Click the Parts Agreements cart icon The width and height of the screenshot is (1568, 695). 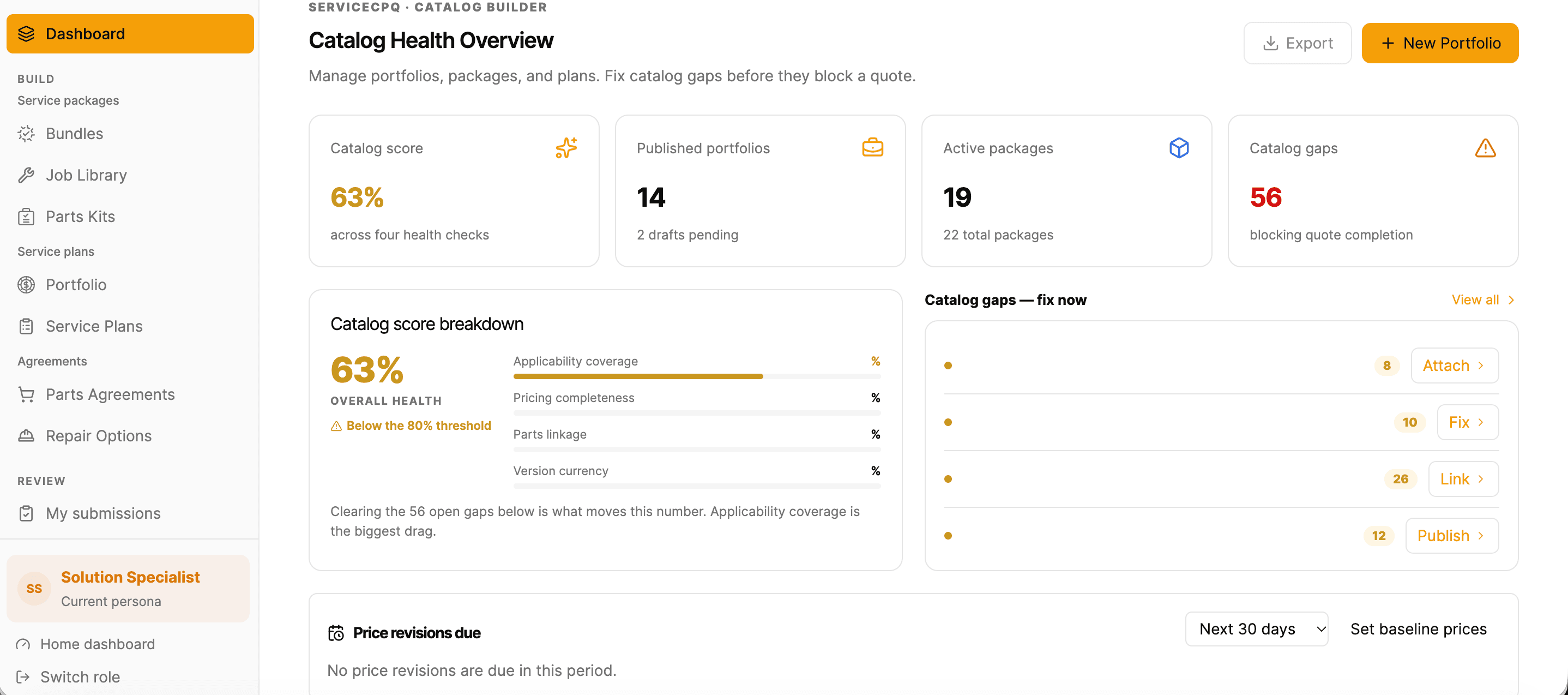(x=26, y=395)
